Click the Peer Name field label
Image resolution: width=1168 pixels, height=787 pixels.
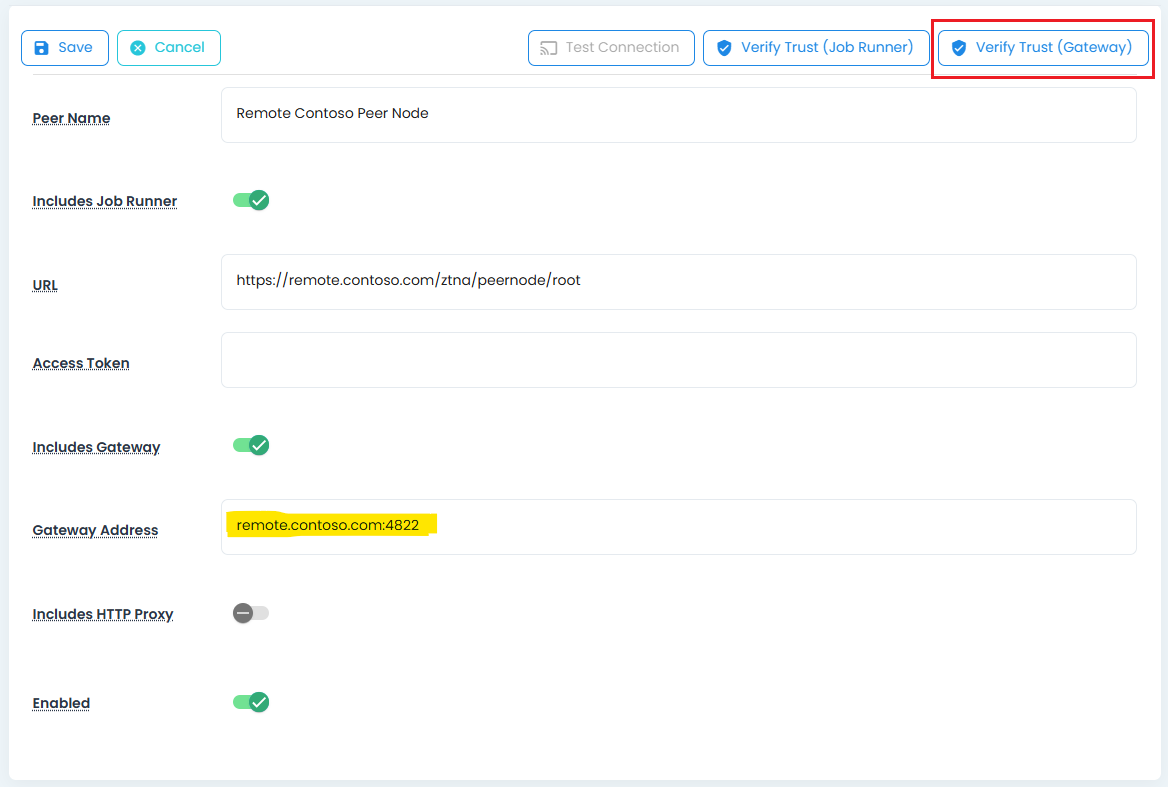[x=71, y=118]
